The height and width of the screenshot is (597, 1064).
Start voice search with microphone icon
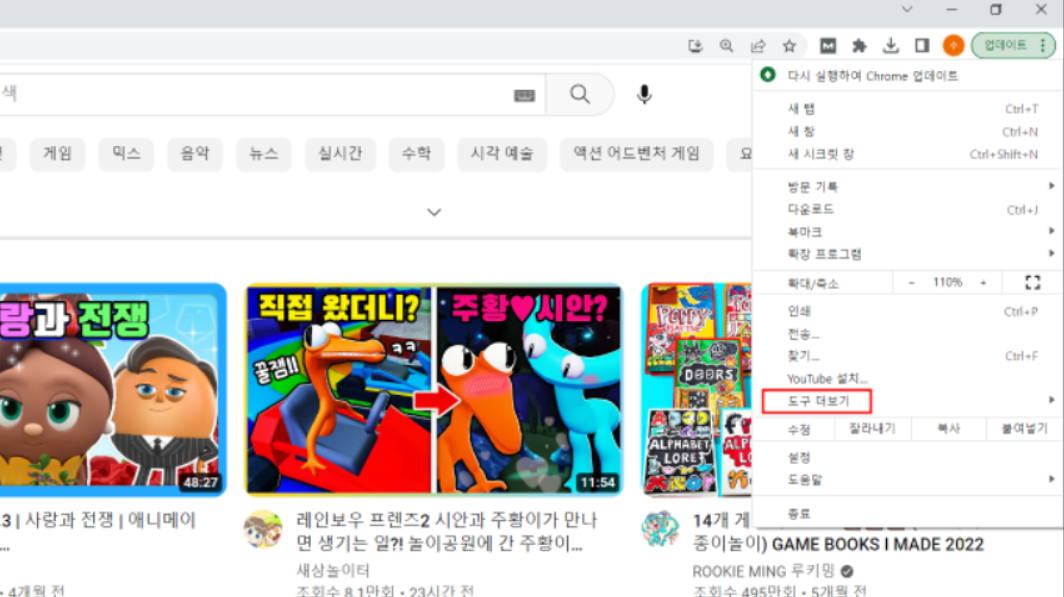644,94
